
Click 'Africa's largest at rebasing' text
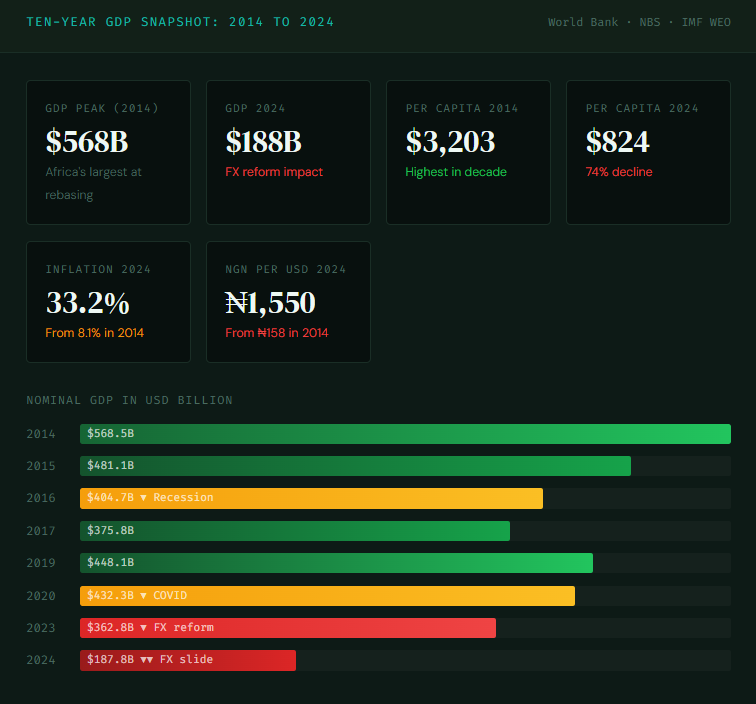(x=94, y=183)
